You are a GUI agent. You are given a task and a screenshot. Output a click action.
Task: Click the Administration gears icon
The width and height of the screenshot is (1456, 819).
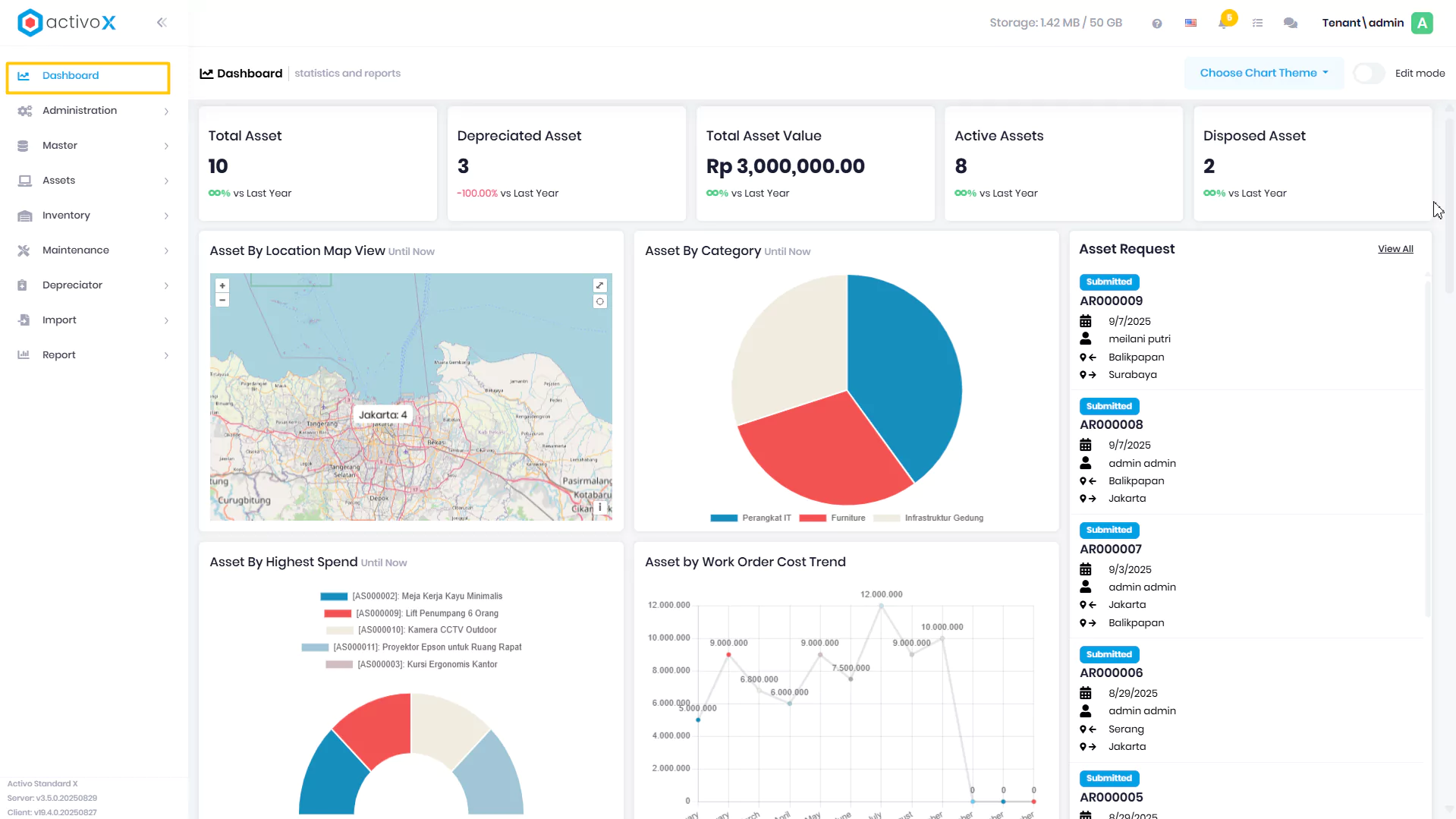click(24, 111)
